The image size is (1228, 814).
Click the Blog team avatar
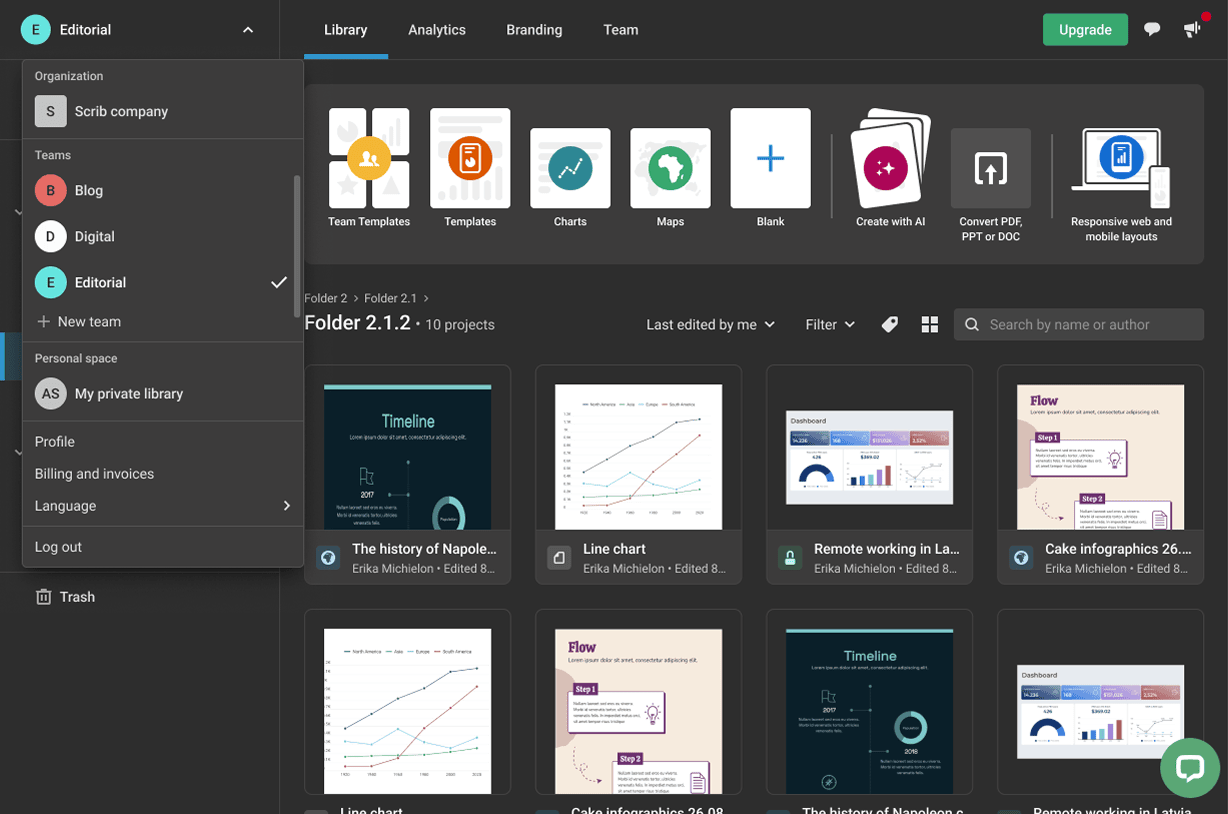[x=51, y=190]
